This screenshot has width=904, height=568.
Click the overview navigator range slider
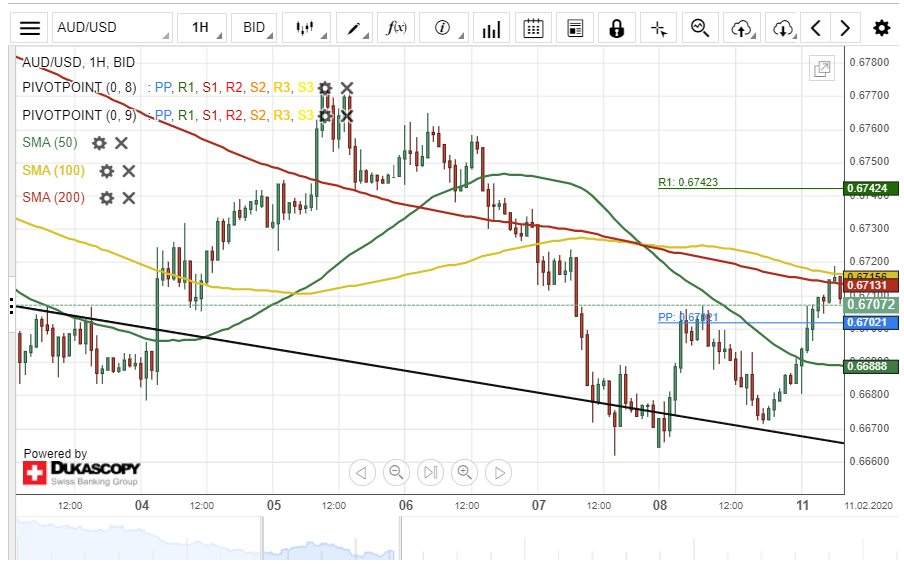tap(330, 538)
